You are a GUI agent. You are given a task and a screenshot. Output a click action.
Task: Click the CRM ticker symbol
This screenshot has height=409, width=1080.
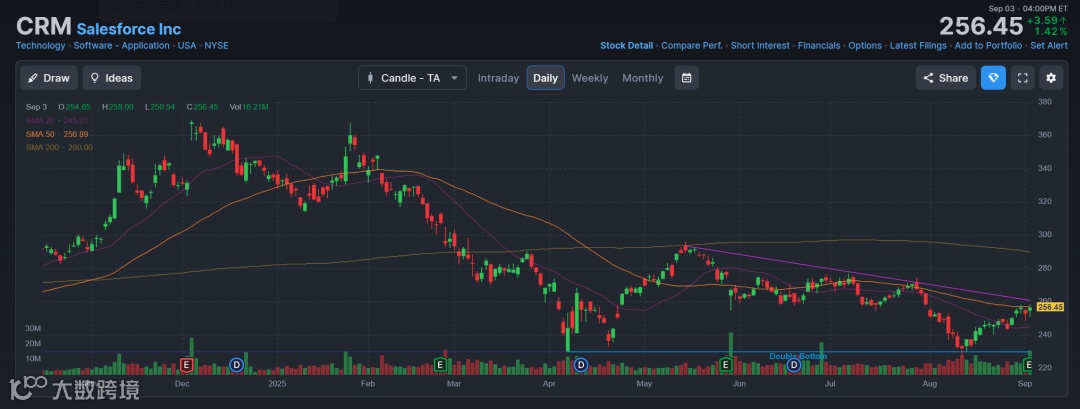point(43,27)
